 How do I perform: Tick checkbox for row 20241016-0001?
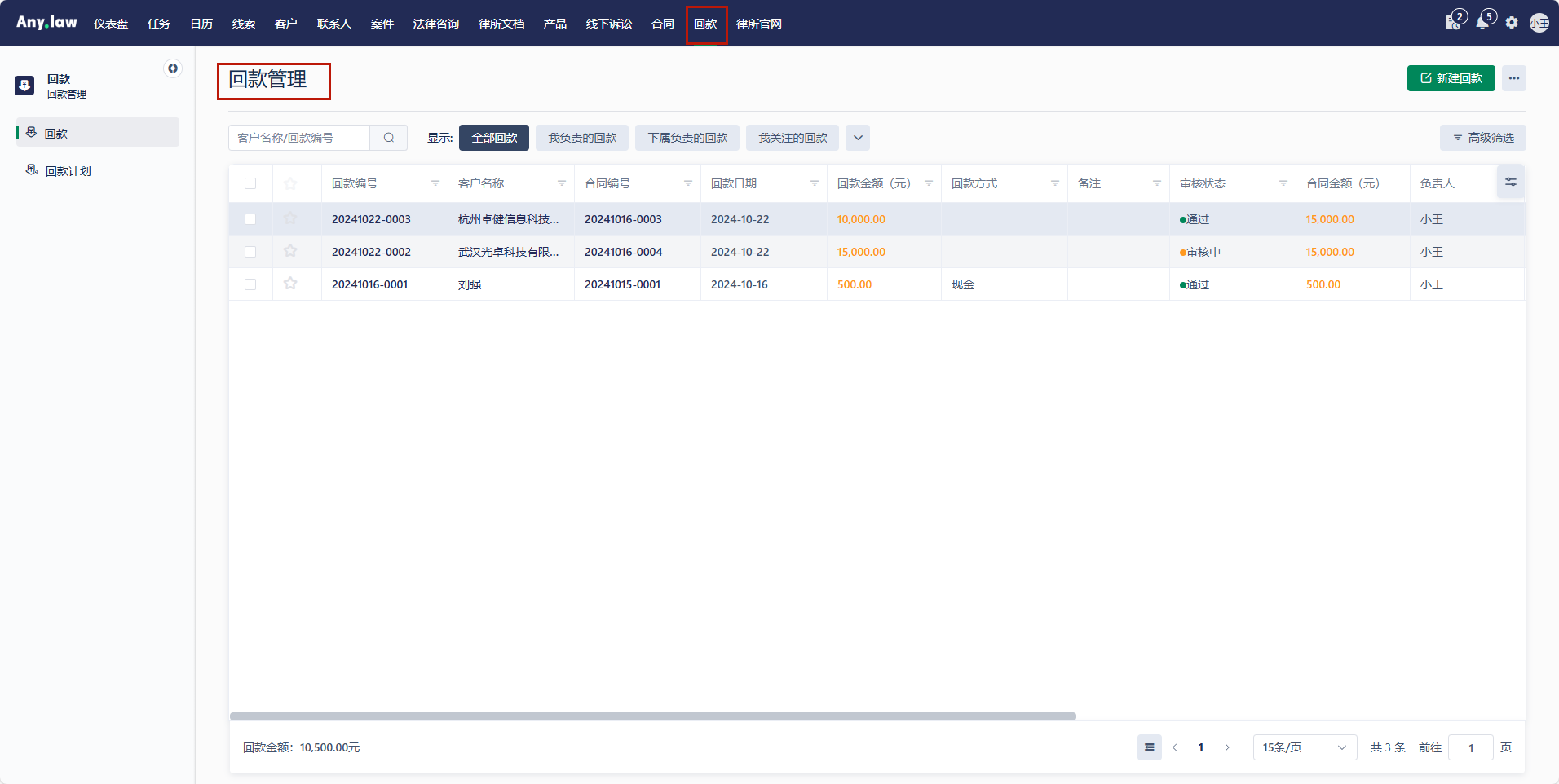(x=250, y=284)
